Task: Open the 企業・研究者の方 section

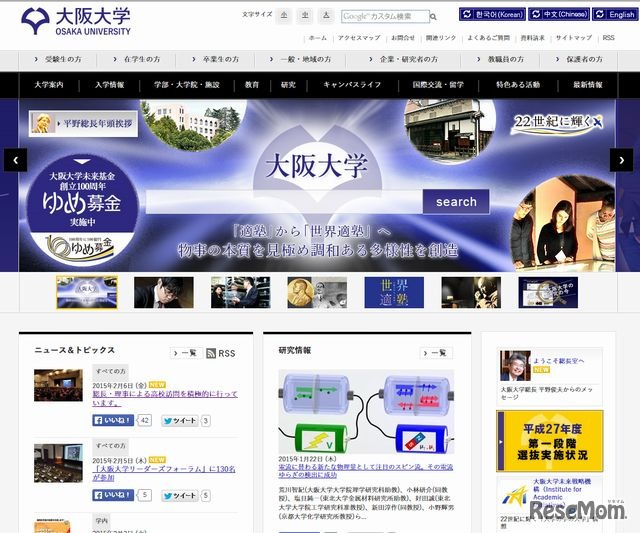Action: pyautogui.click(x=403, y=60)
